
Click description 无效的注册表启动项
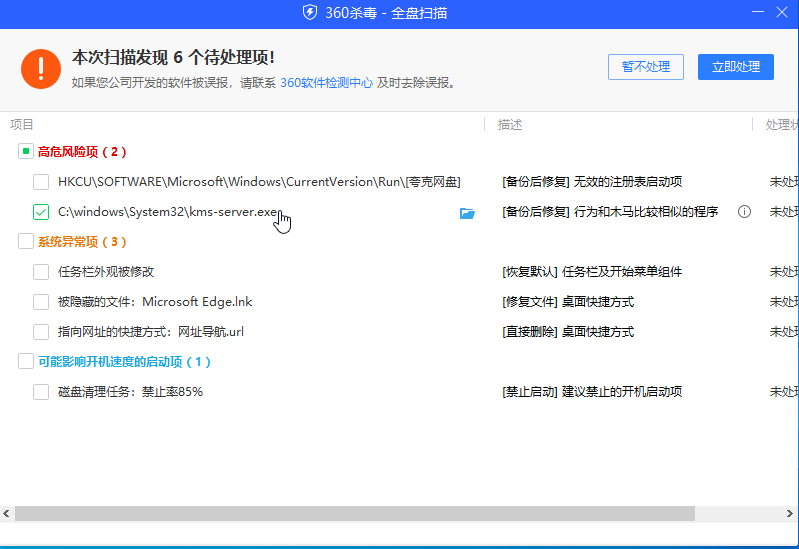[628, 181]
